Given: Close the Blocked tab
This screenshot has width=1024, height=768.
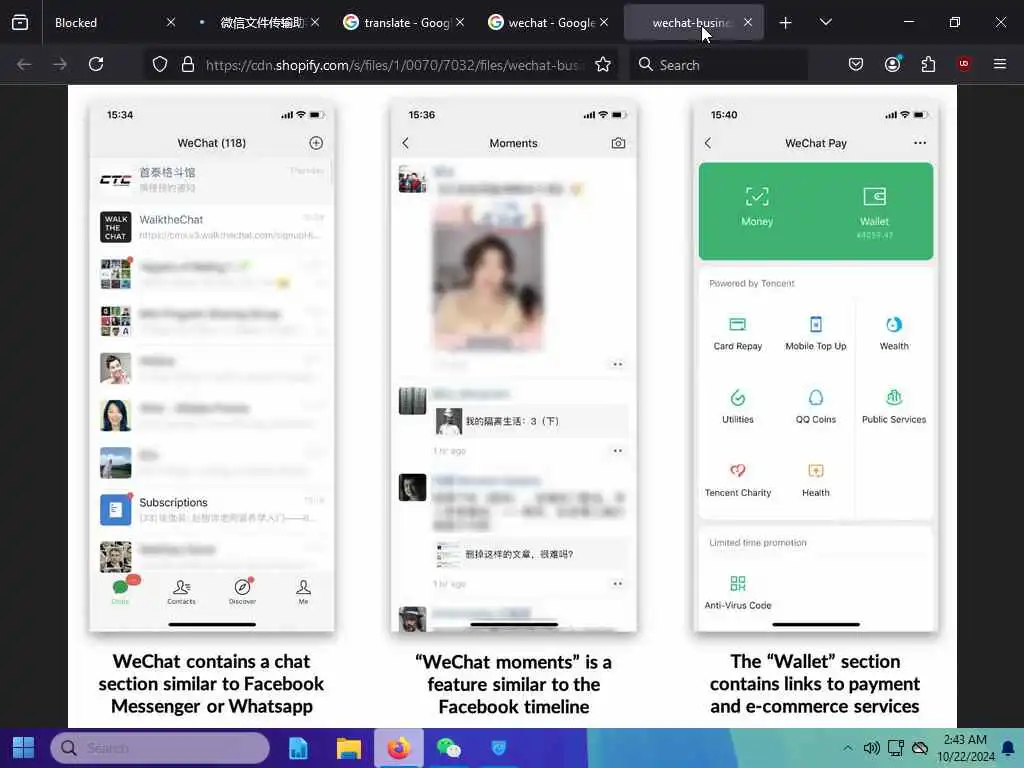Looking at the screenshot, I should (170, 23).
